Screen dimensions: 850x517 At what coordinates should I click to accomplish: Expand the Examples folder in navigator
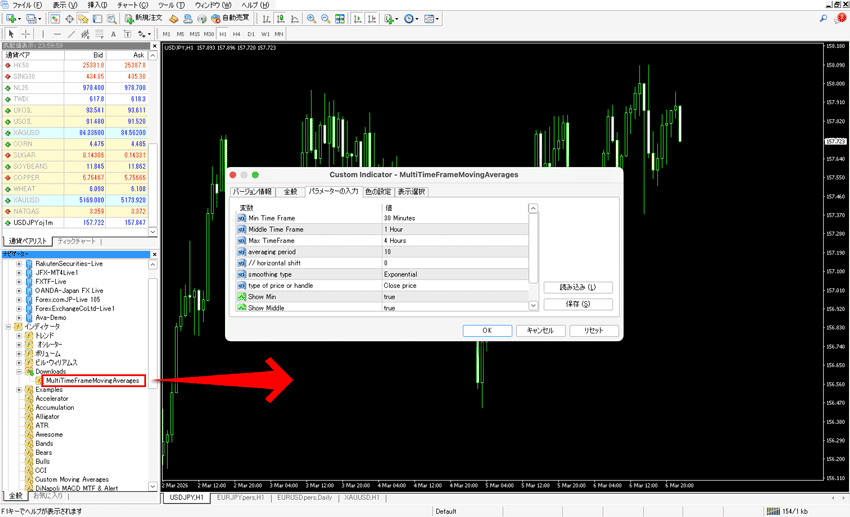pyautogui.click(x=19, y=390)
